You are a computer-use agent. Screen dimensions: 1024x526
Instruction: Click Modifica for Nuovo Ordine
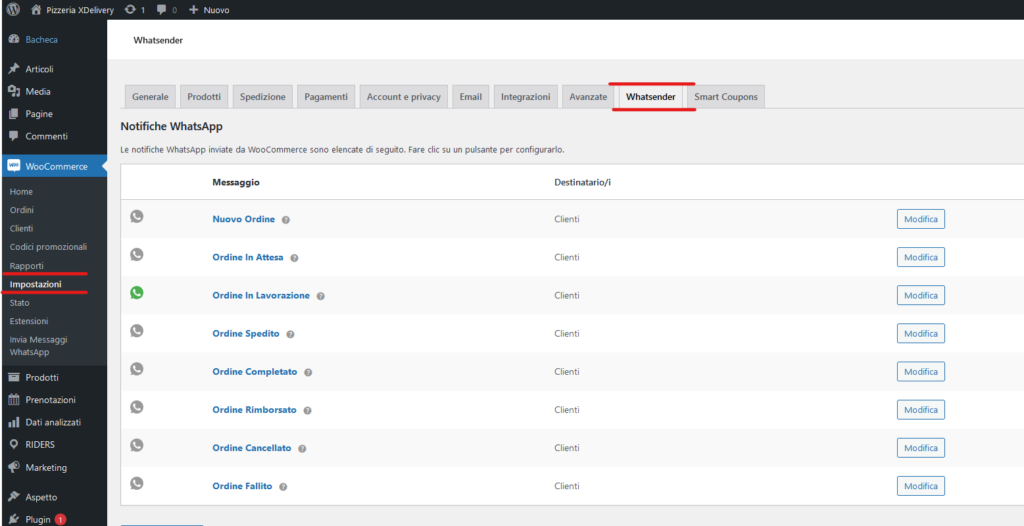pyautogui.click(x=921, y=219)
